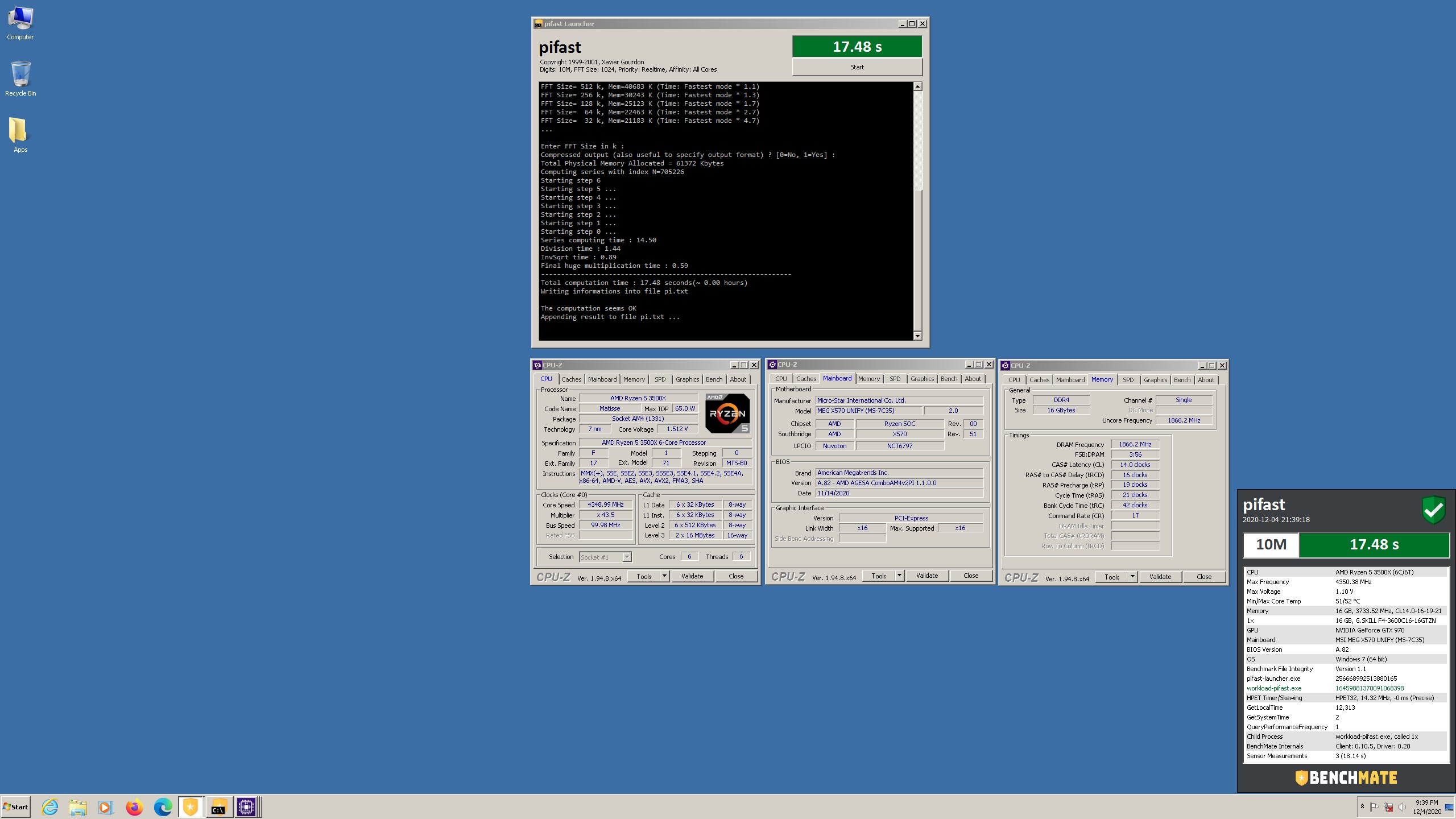Viewport: 1456px width, 819px height.
Task: Click the green workload-pifast.exe row in BenchMate
Action: pos(1346,688)
